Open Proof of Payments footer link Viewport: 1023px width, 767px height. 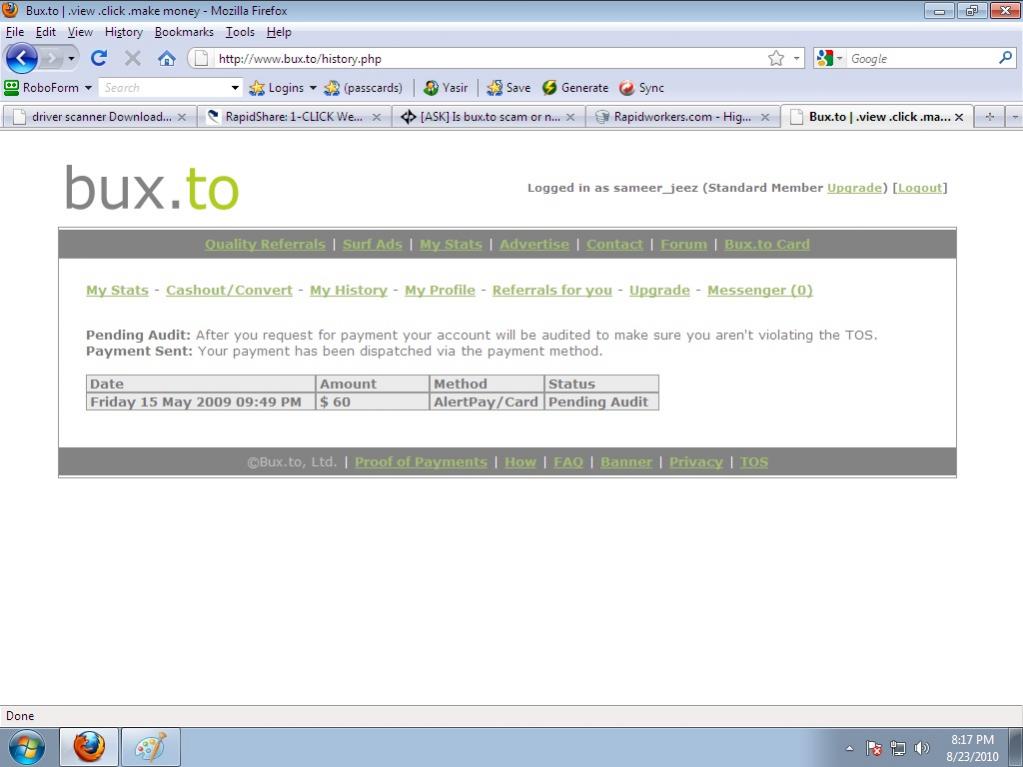[x=421, y=462]
